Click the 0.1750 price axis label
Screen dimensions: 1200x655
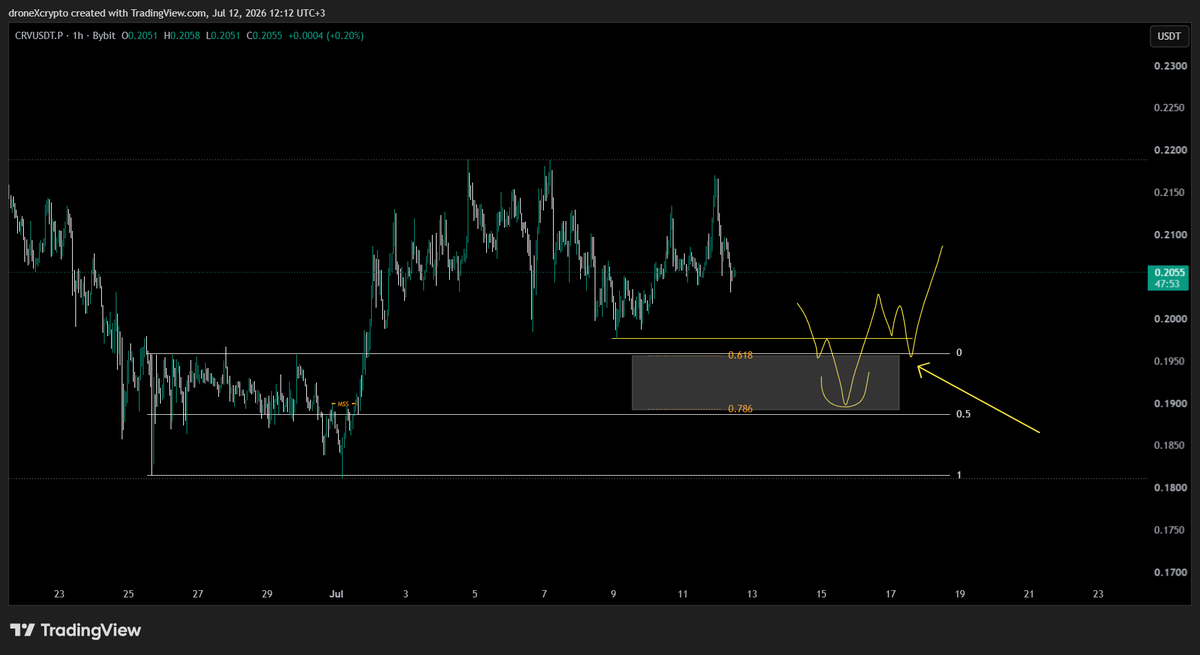point(1168,531)
